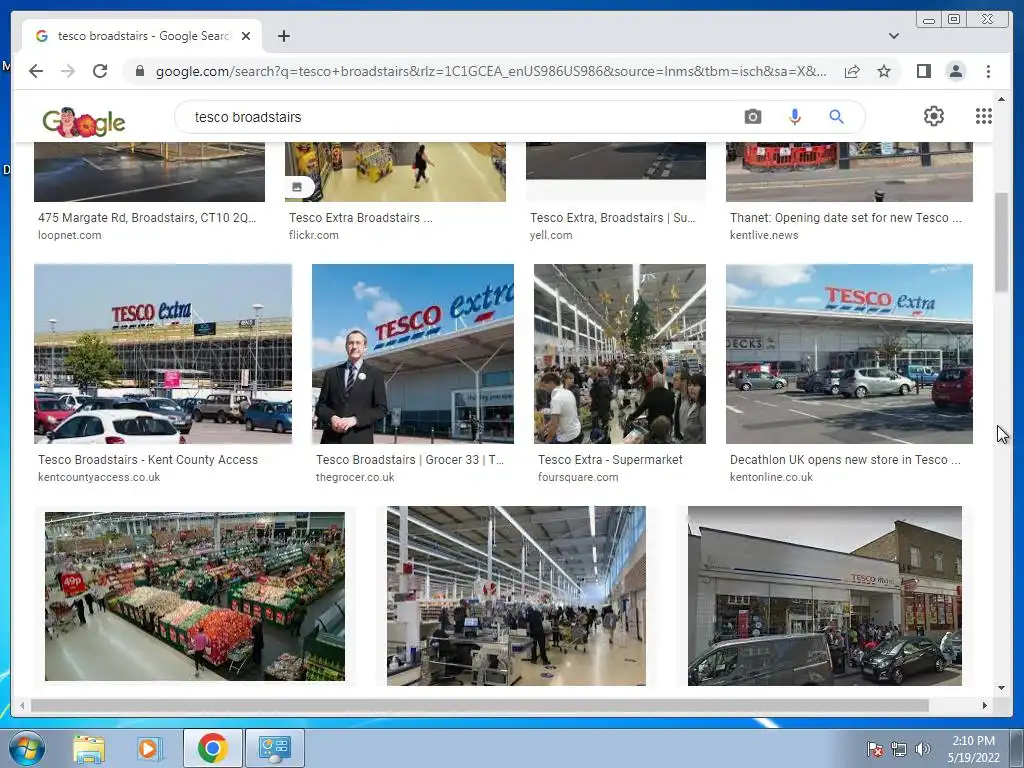
Task: Open thegrocer photo of man in suit
Action: 413,354
